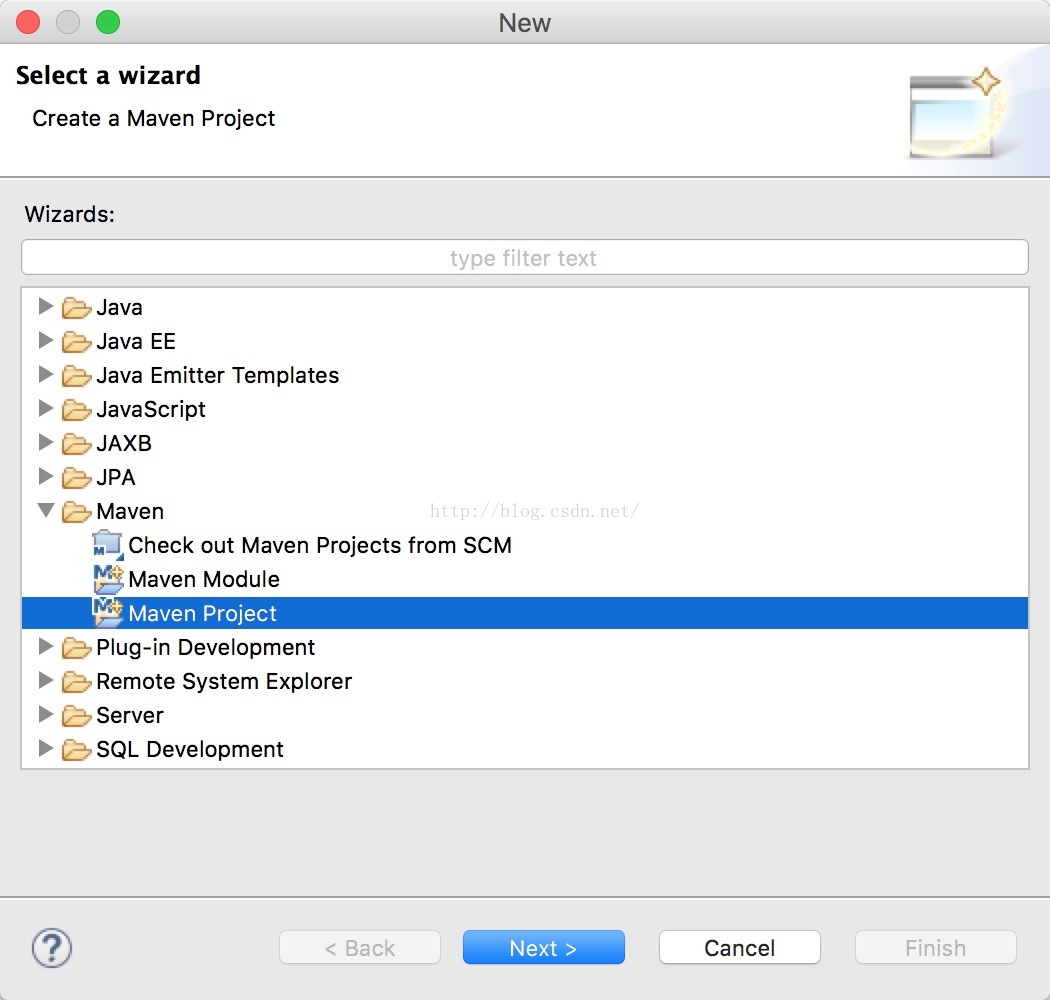Select the Maven Module label
Screen dimensions: 1050x1000
pos(204,579)
